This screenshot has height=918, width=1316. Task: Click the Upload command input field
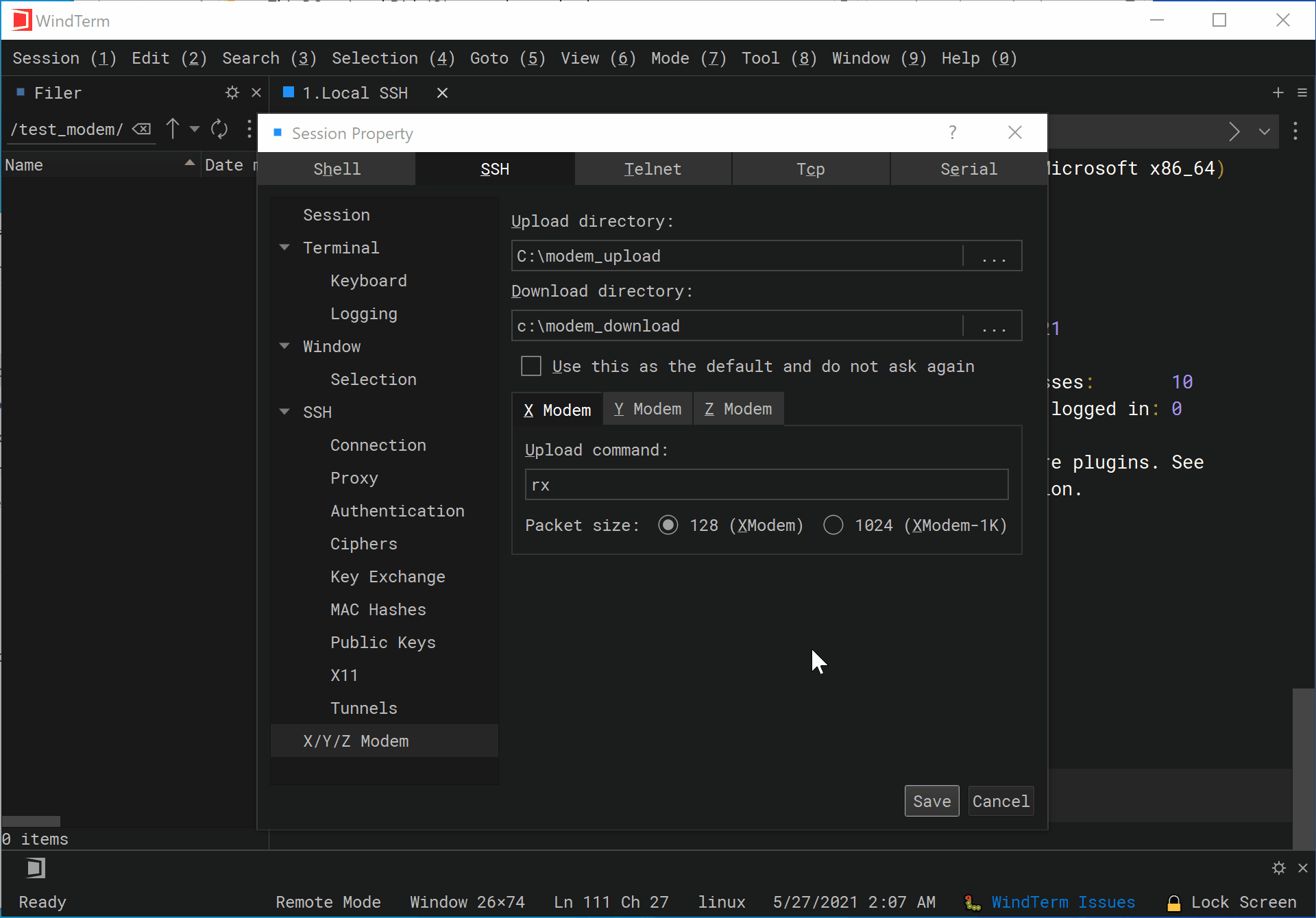(x=765, y=485)
